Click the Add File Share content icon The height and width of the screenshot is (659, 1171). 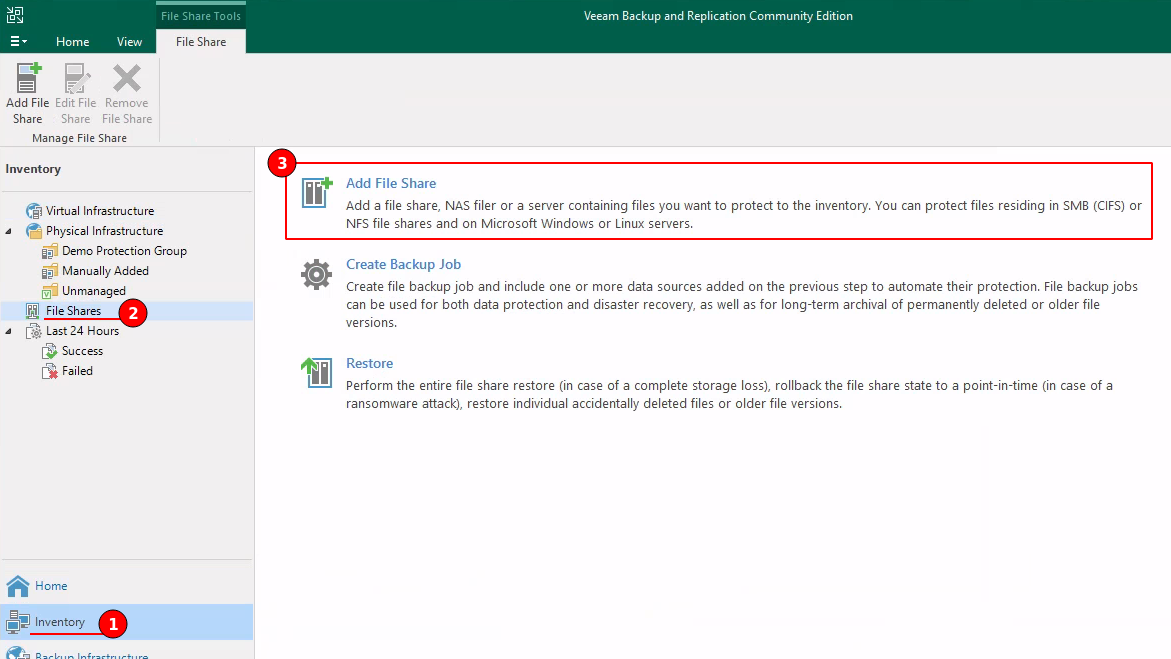click(317, 193)
